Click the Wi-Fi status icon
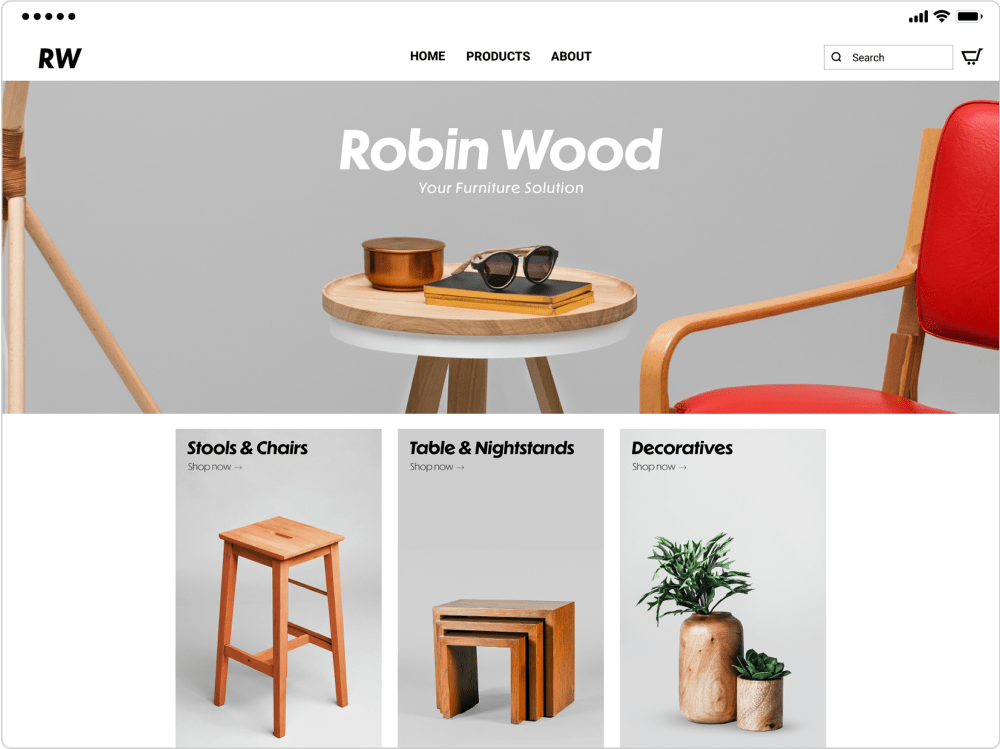 click(941, 17)
